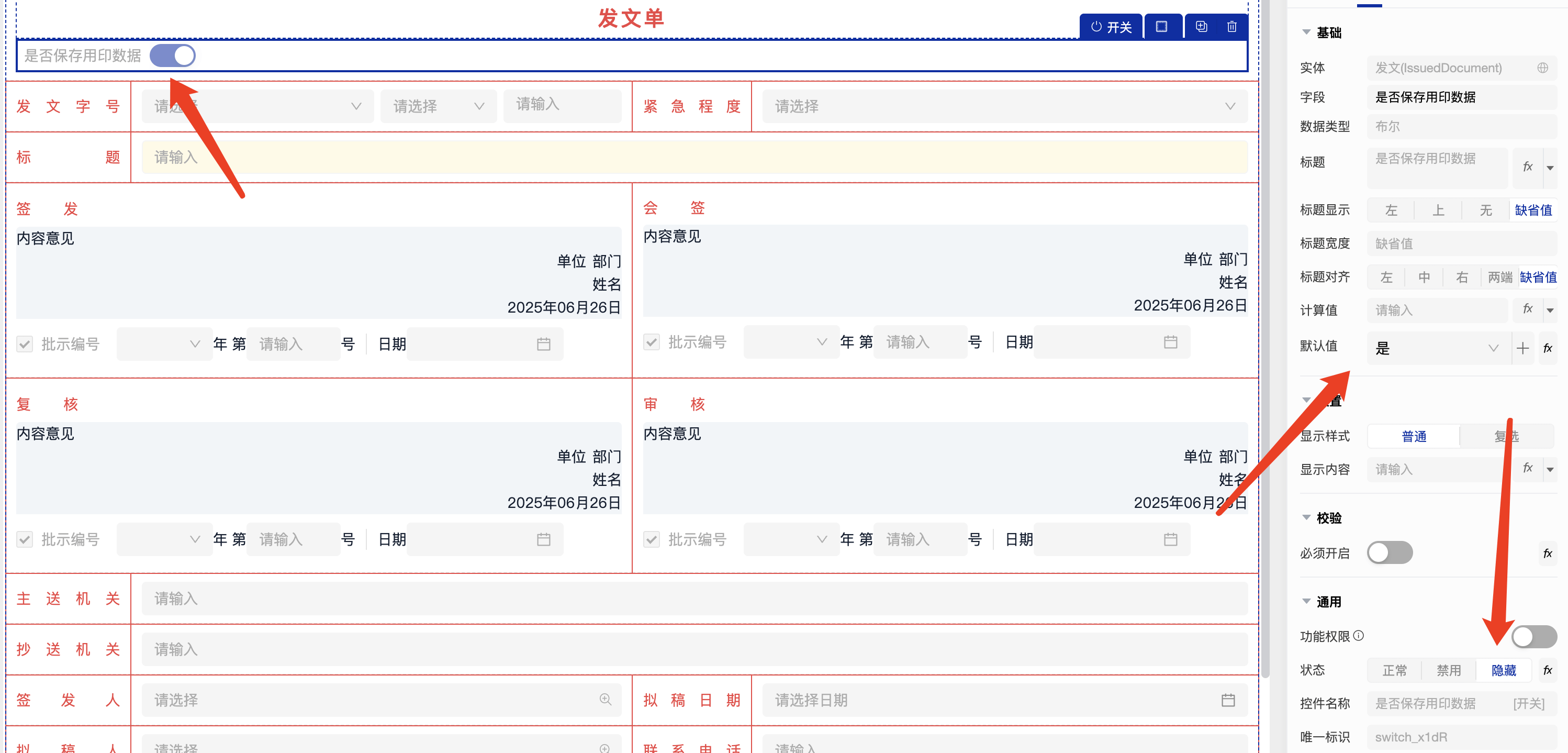
Task: Turn on the 功能权限 switch
Action: coord(1533,637)
